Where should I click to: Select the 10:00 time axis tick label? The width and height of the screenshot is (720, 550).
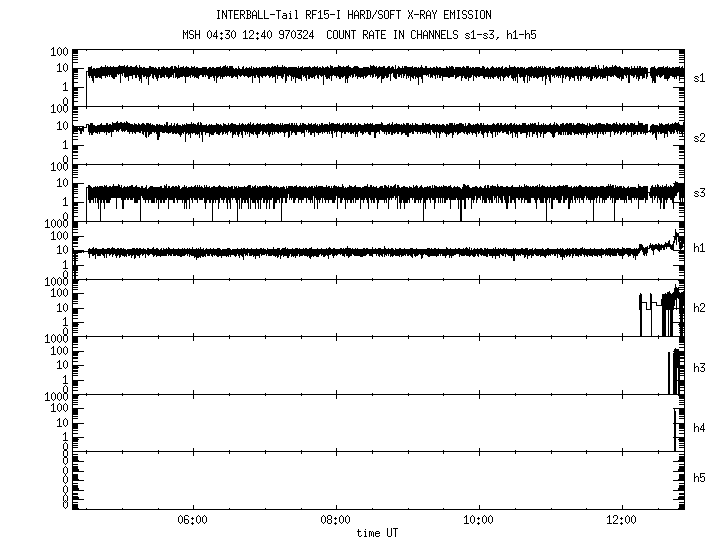point(479,520)
